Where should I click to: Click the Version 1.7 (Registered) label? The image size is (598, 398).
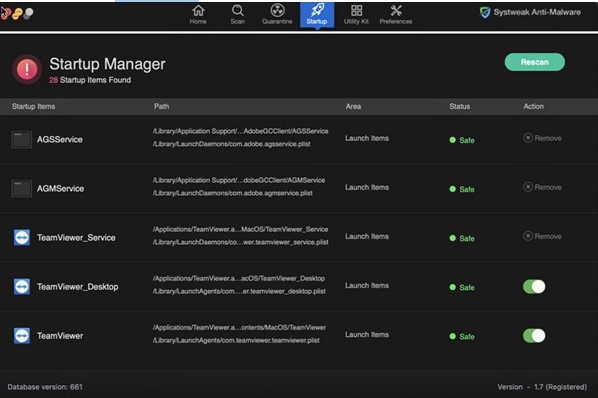542,387
